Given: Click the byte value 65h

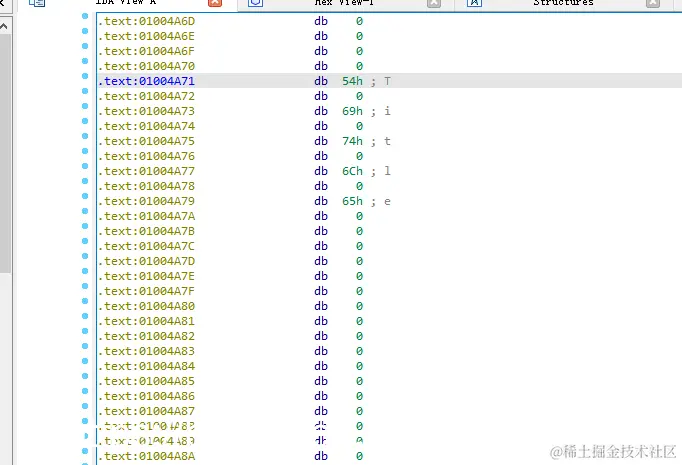Looking at the screenshot, I should 352,201.
